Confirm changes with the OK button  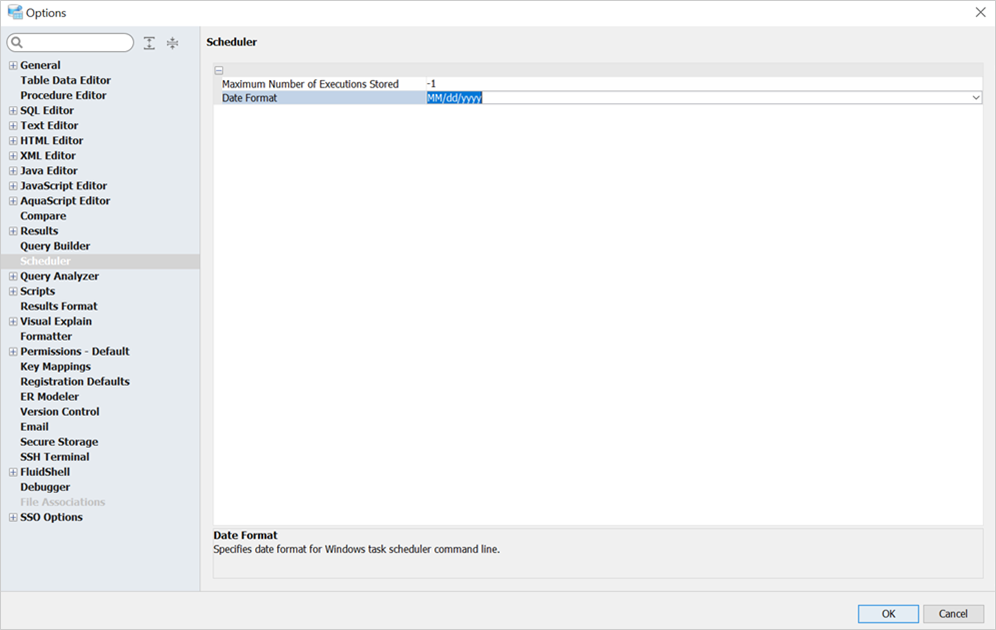coord(888,613)
